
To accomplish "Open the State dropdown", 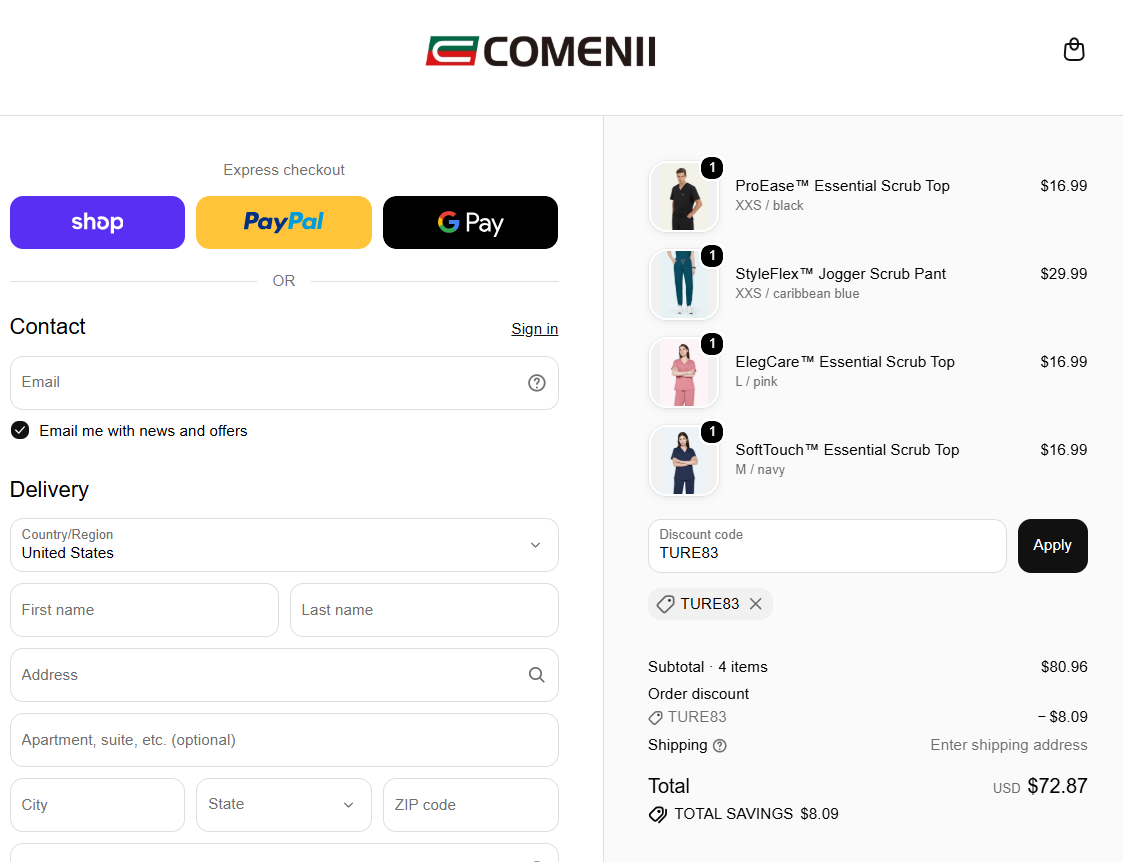I will [x=284, y=805].
